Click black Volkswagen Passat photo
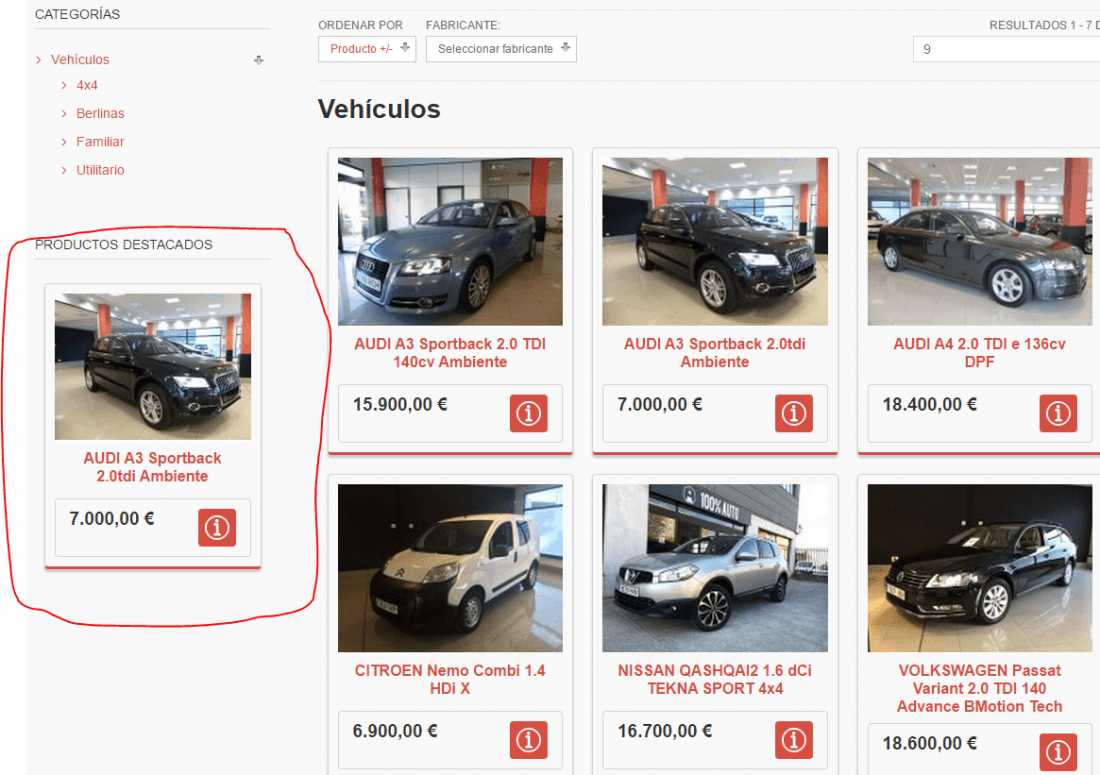This screenshot has height=775, width=1100. point(979,568)
